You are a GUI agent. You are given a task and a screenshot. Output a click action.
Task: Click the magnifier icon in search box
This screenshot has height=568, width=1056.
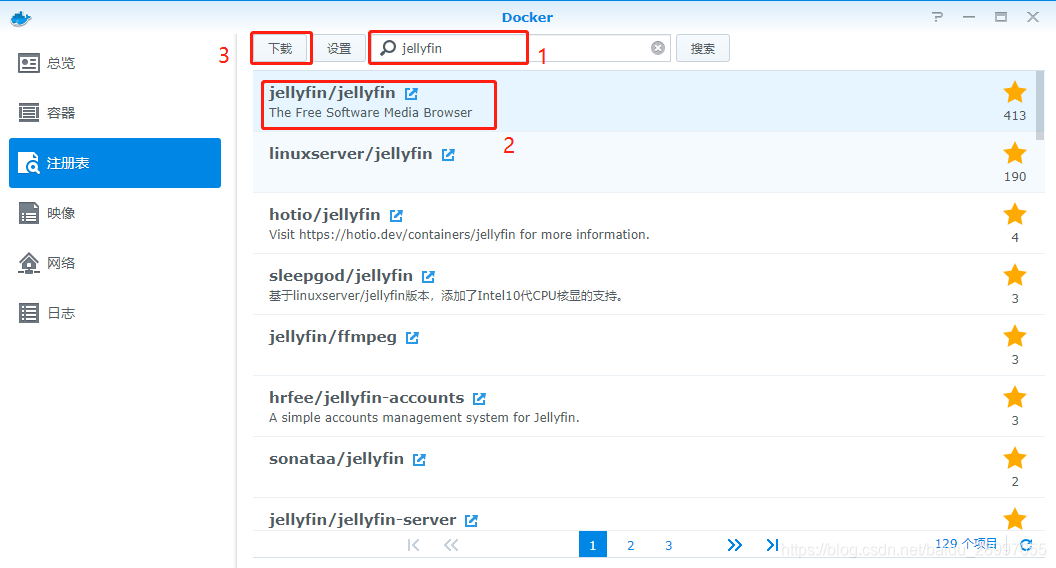388,48
